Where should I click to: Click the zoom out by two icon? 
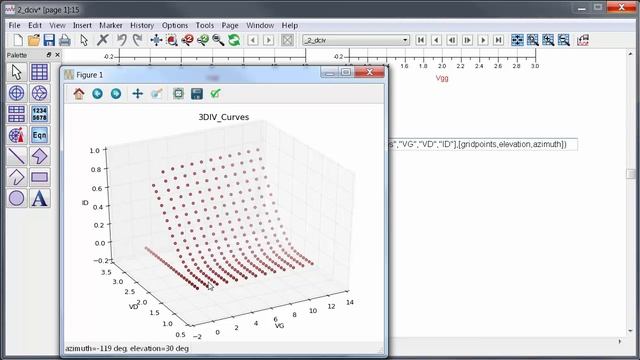click(203, 40)
